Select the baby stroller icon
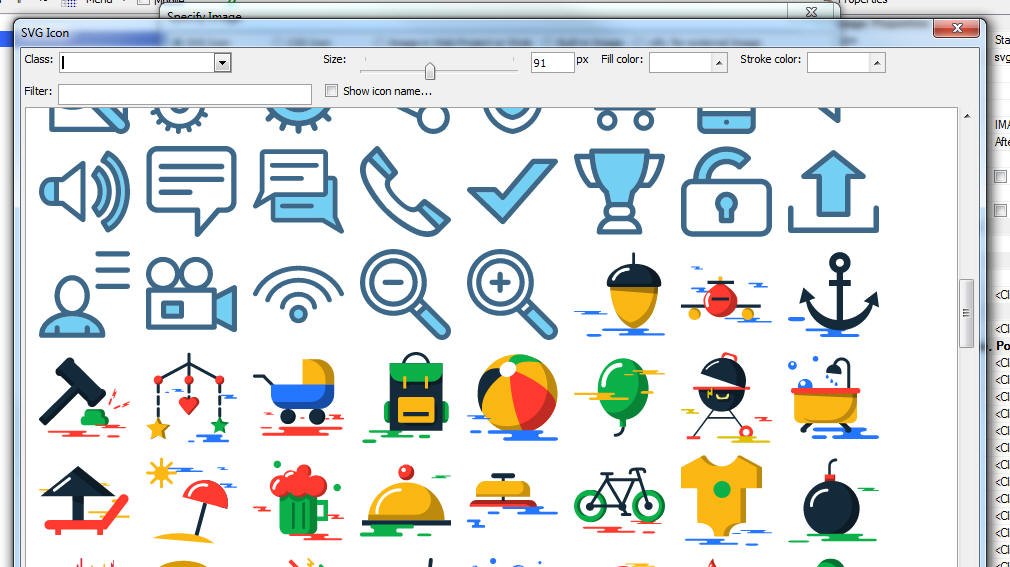Image resolution: width=1010 pixels, height=567 pixels. pos(298,398)
